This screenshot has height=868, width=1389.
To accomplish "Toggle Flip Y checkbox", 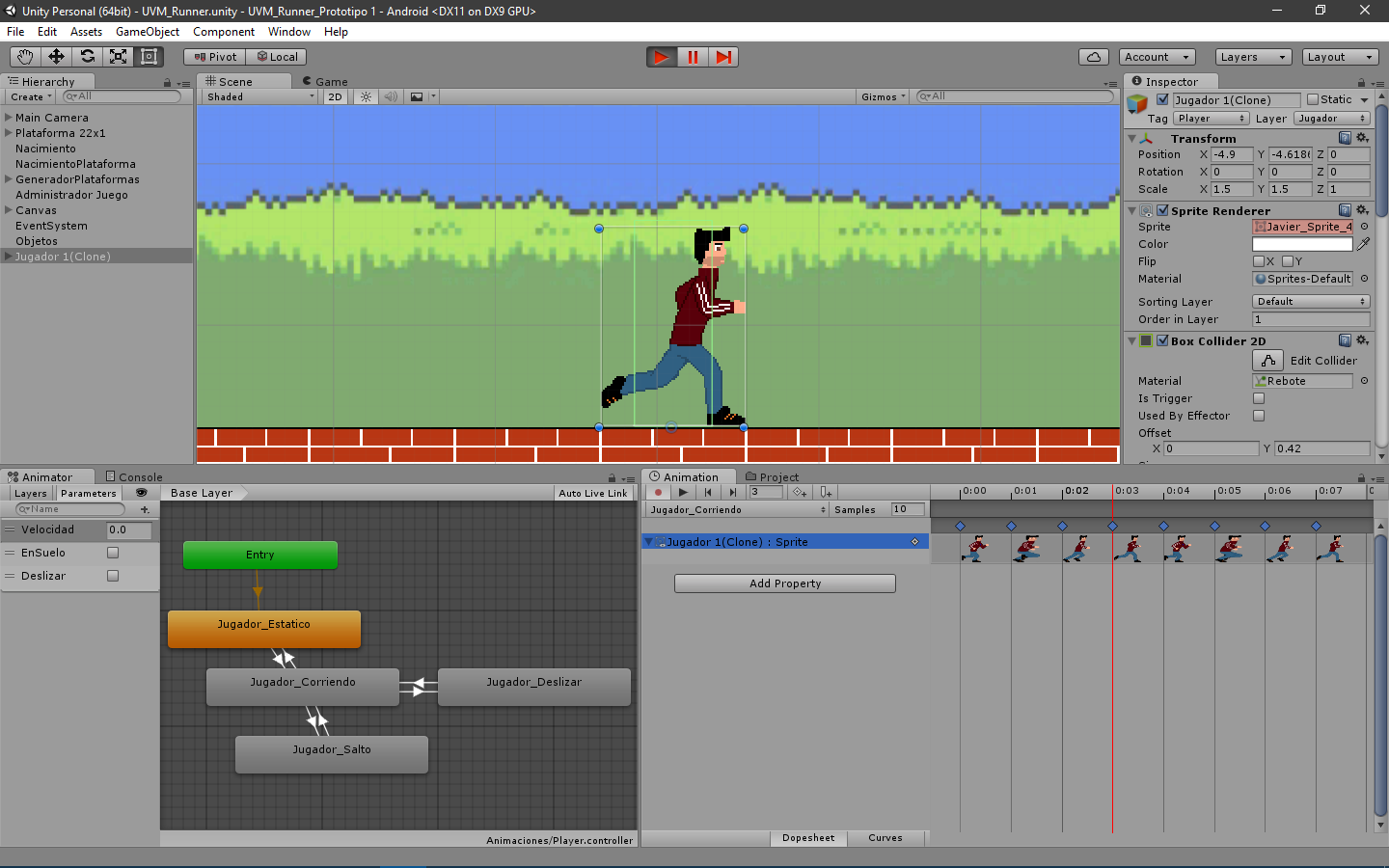I will (x=1288, y=261).
